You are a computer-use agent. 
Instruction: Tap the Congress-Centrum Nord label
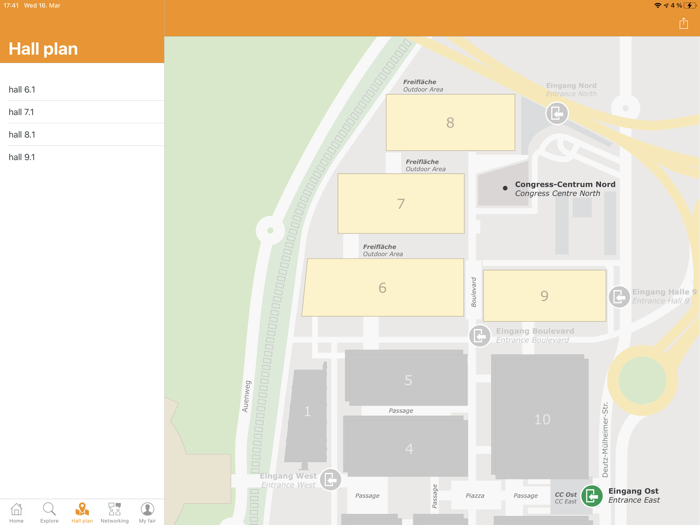(565, 184)
